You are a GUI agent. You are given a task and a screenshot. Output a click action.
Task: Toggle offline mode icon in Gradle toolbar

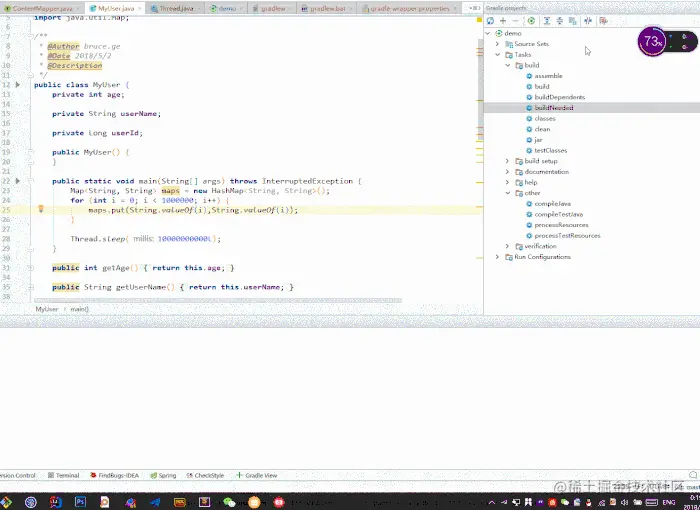(x=588, y=21)
